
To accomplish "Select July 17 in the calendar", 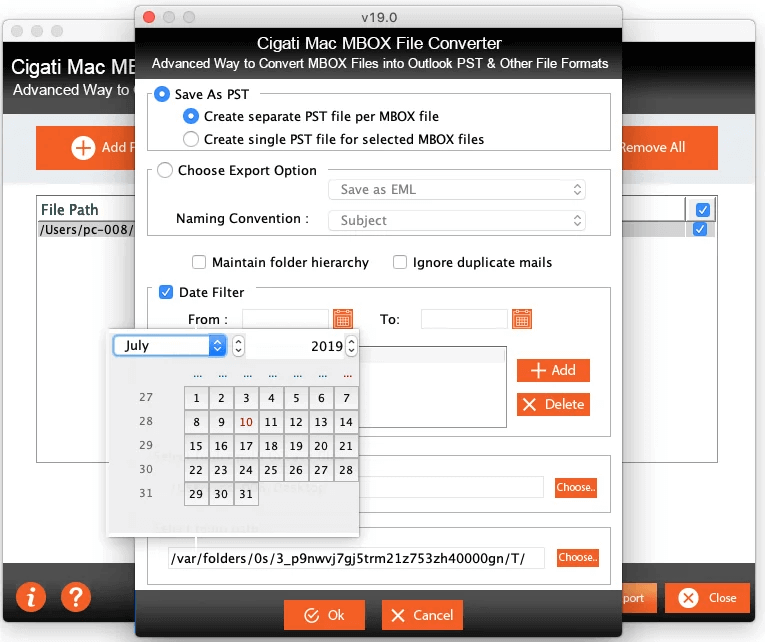I will [x=246, y=446].
